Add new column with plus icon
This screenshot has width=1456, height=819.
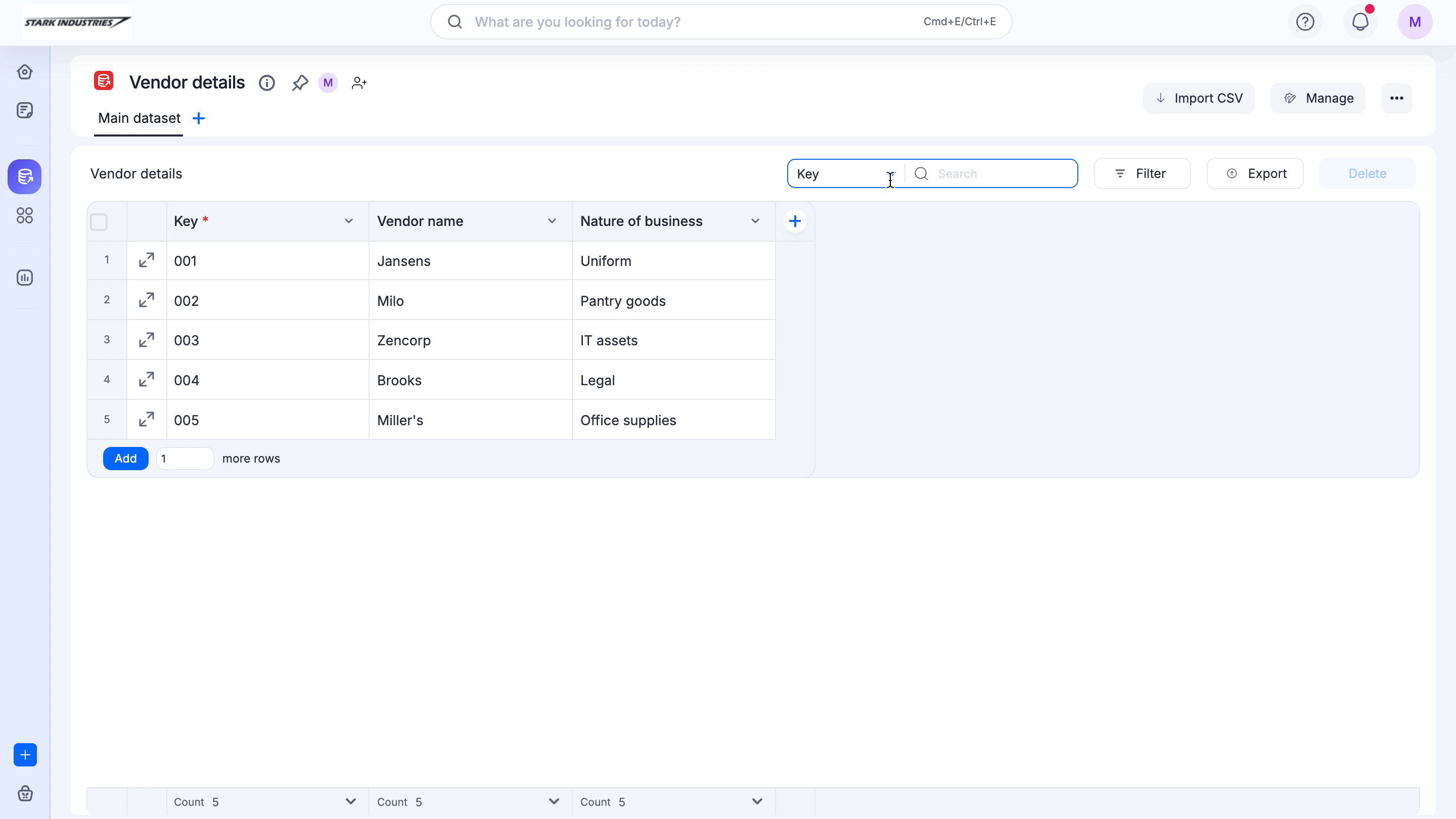click(795, 221)
